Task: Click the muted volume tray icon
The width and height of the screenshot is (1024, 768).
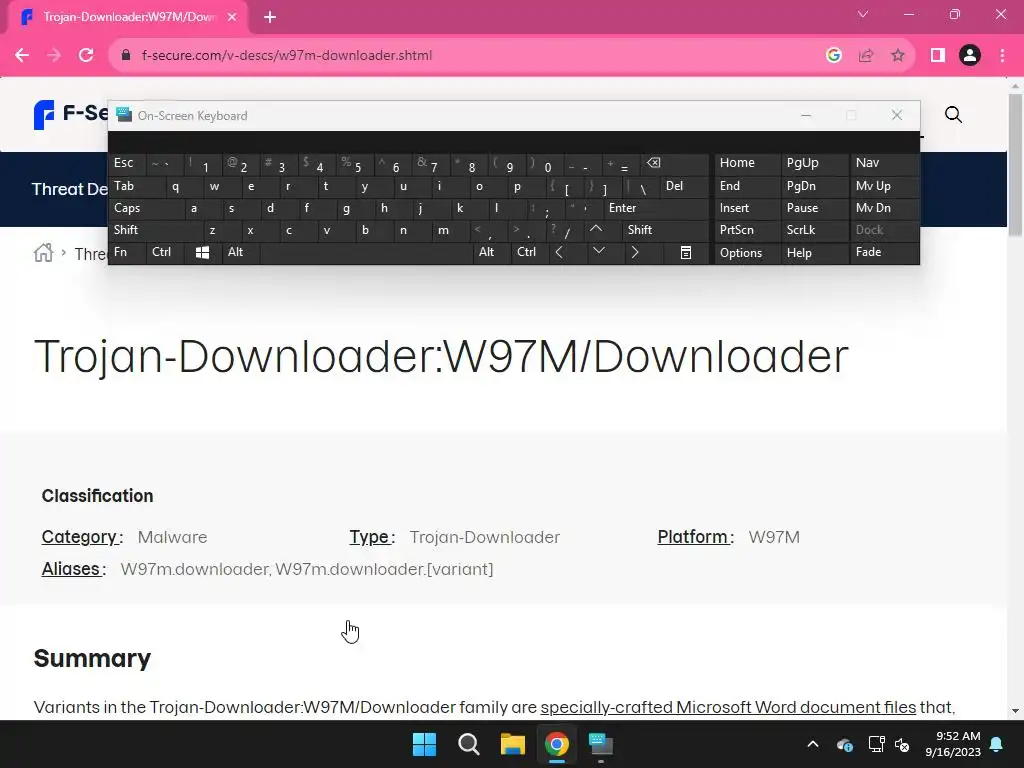Action: [902, 744]
